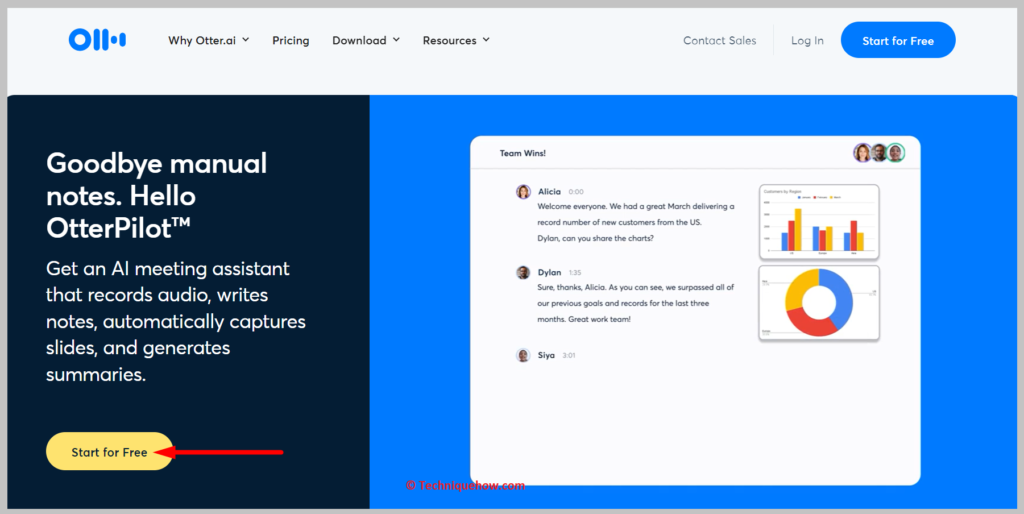Open the bar chart thumbnail

819,222
